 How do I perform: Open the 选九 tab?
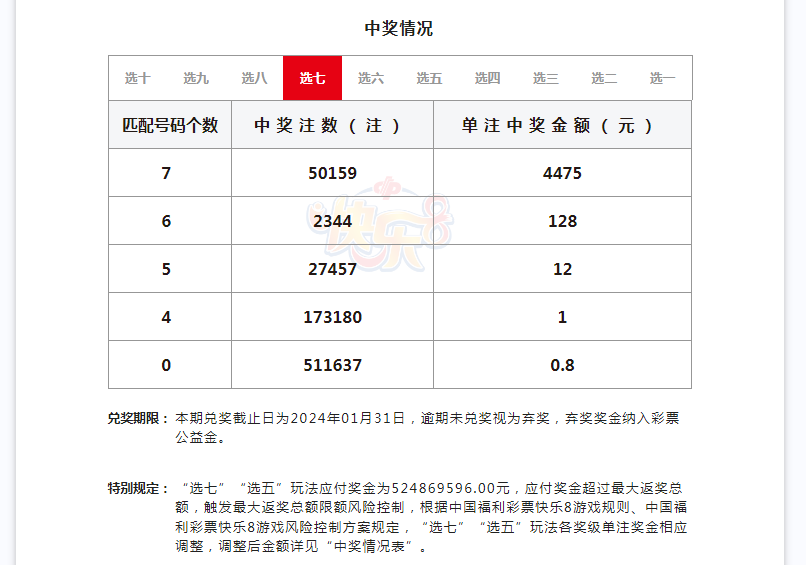tap(196, 78)
